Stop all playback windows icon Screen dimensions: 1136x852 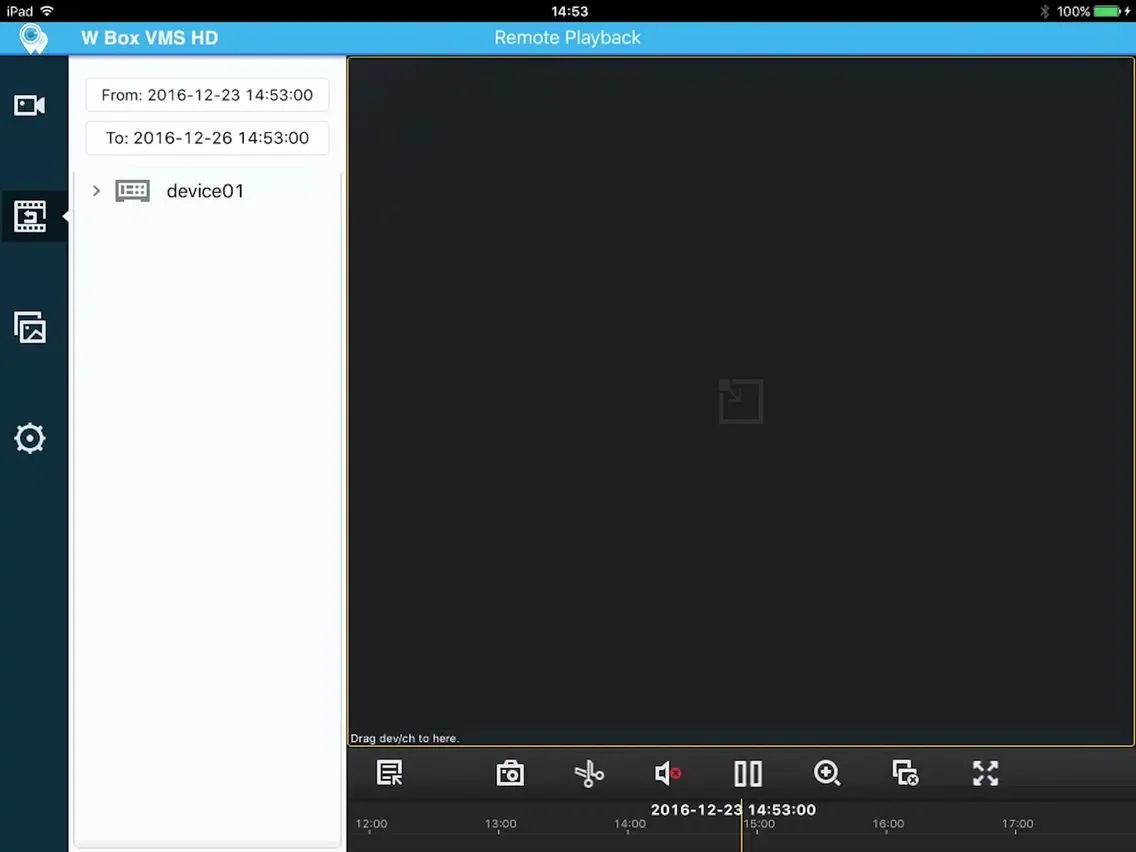point(906,773)
